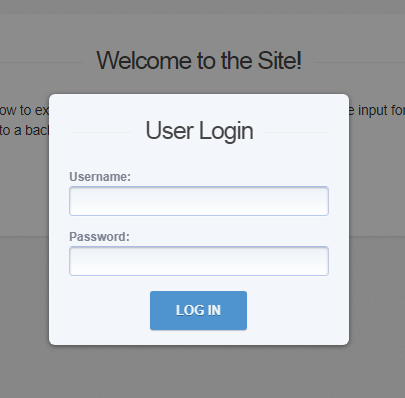This screenshot has width=405, height=398.
Task: Click the partially hidden "input for" background text
Action: pos(377,110)
